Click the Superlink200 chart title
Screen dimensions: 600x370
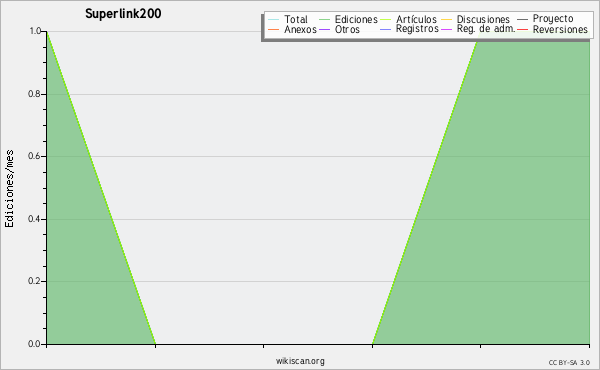tap(123, 14)
